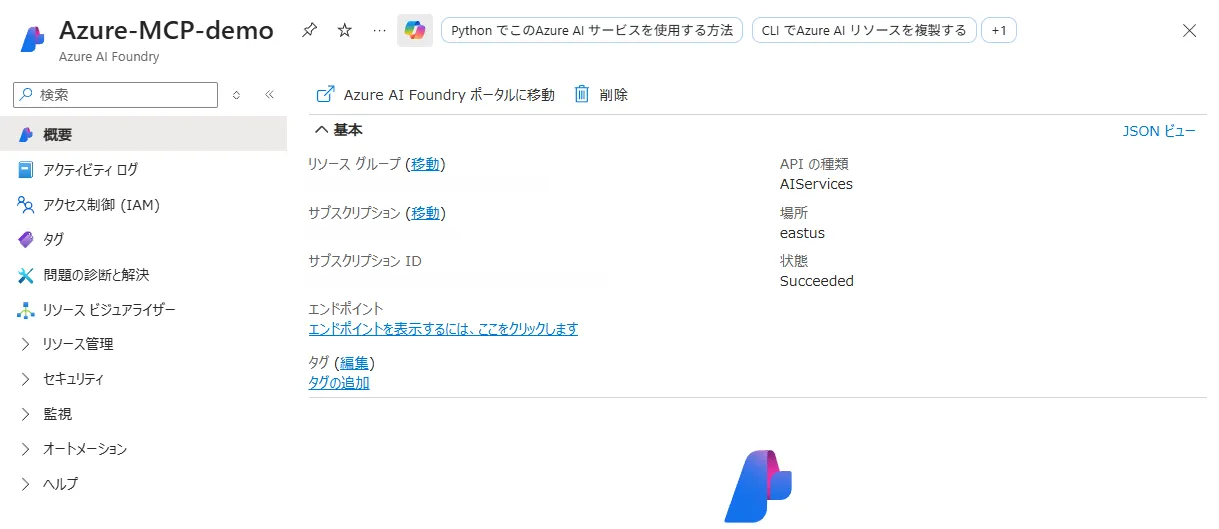Open the more options ellipsis in the header
The width and height of the screenshot is (1219, 529).
click(379, 31)
